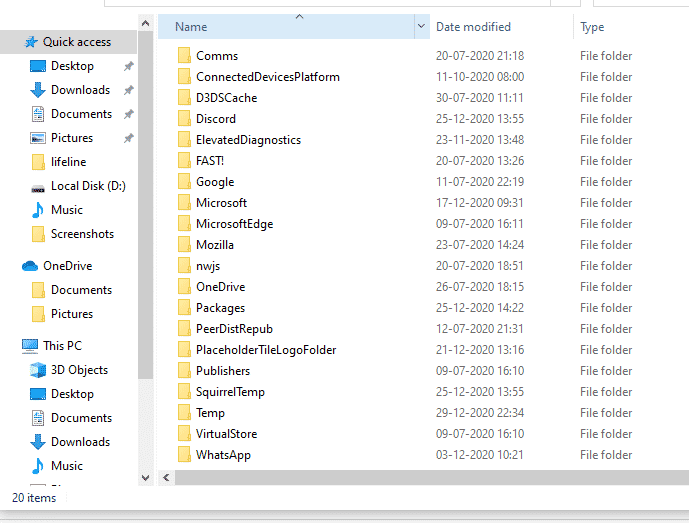
Task: Select the FAST! folder name
Action: [210, 161]
